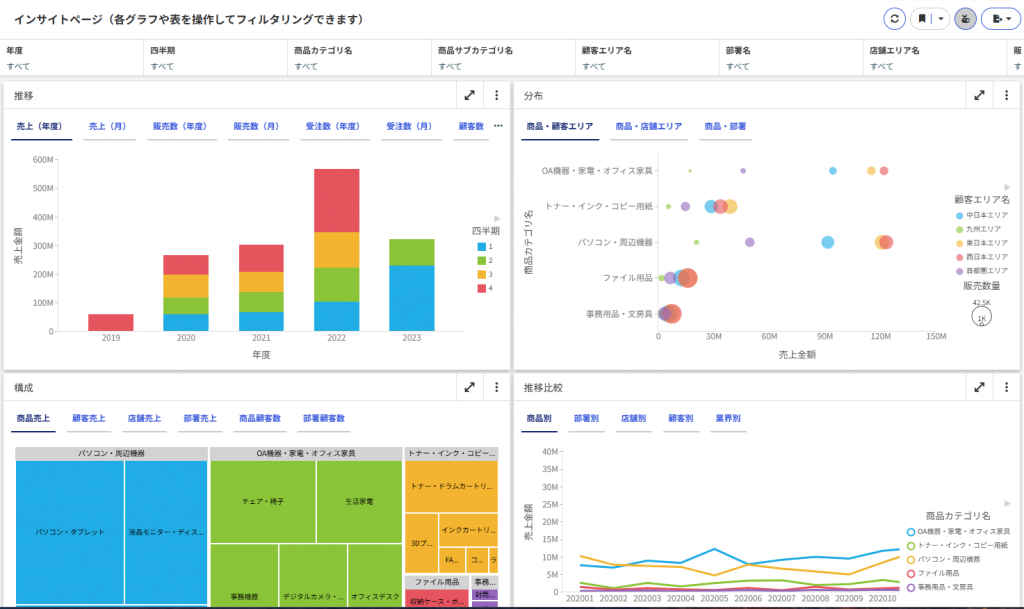
Task: Select the 売上（年度） tab
Action: click(39, 127)
